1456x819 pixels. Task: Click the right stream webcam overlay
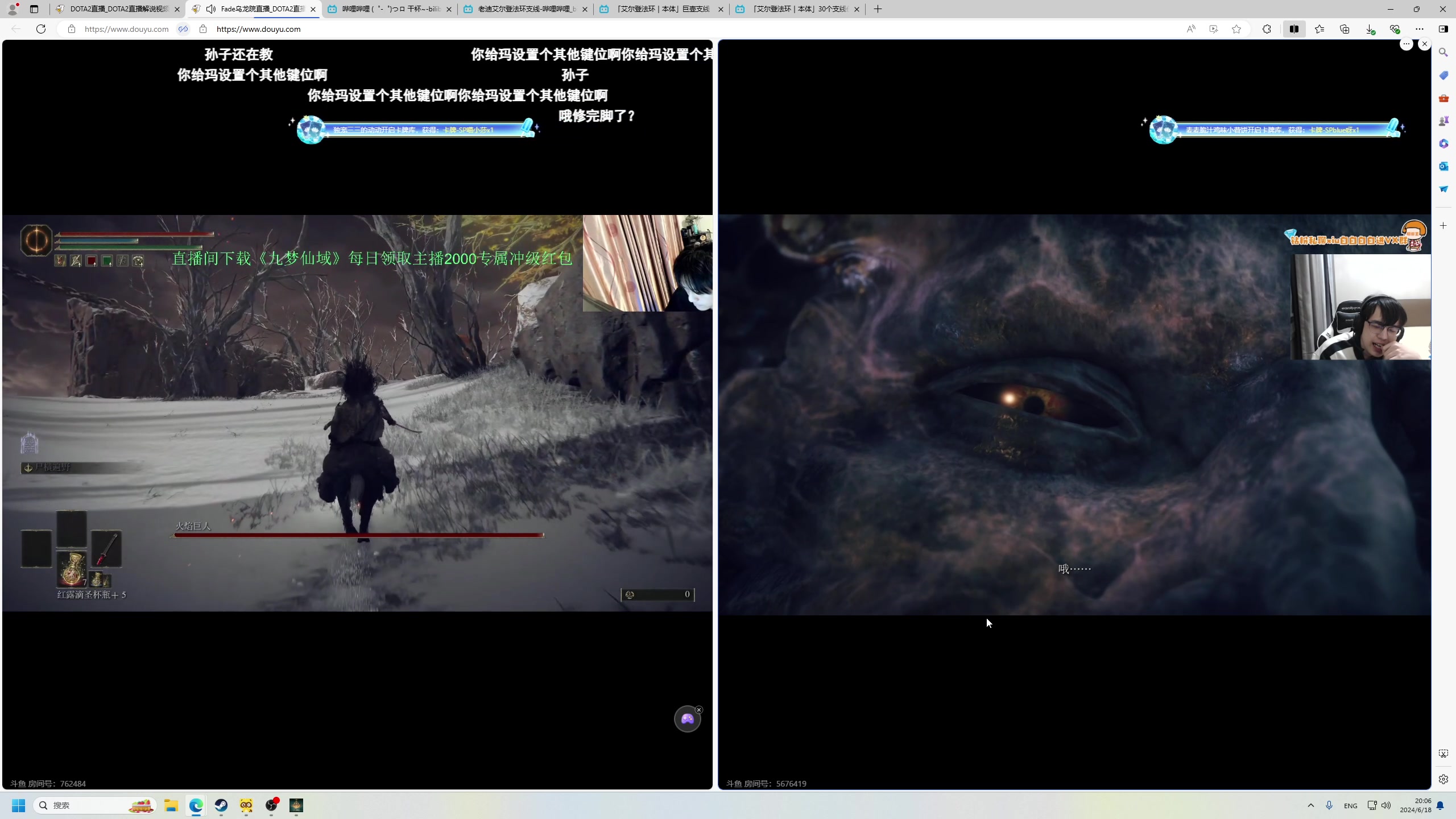[x=1360, y=307]
